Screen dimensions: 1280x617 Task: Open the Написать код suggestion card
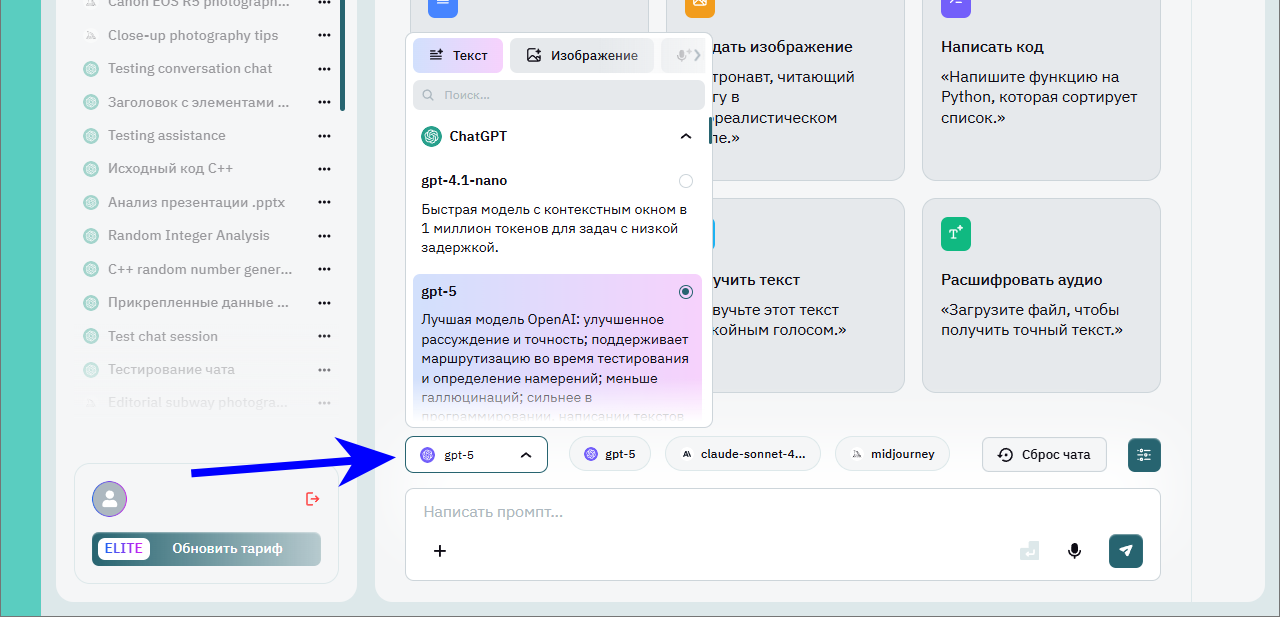[1041, 90]
